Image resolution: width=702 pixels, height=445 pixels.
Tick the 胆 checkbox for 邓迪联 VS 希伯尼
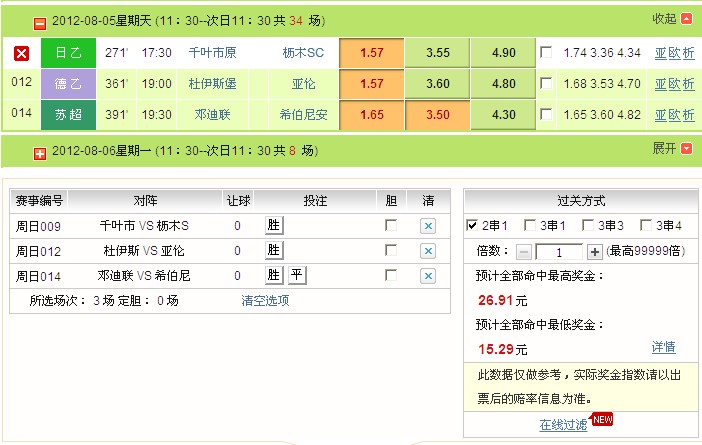[391, 275]
